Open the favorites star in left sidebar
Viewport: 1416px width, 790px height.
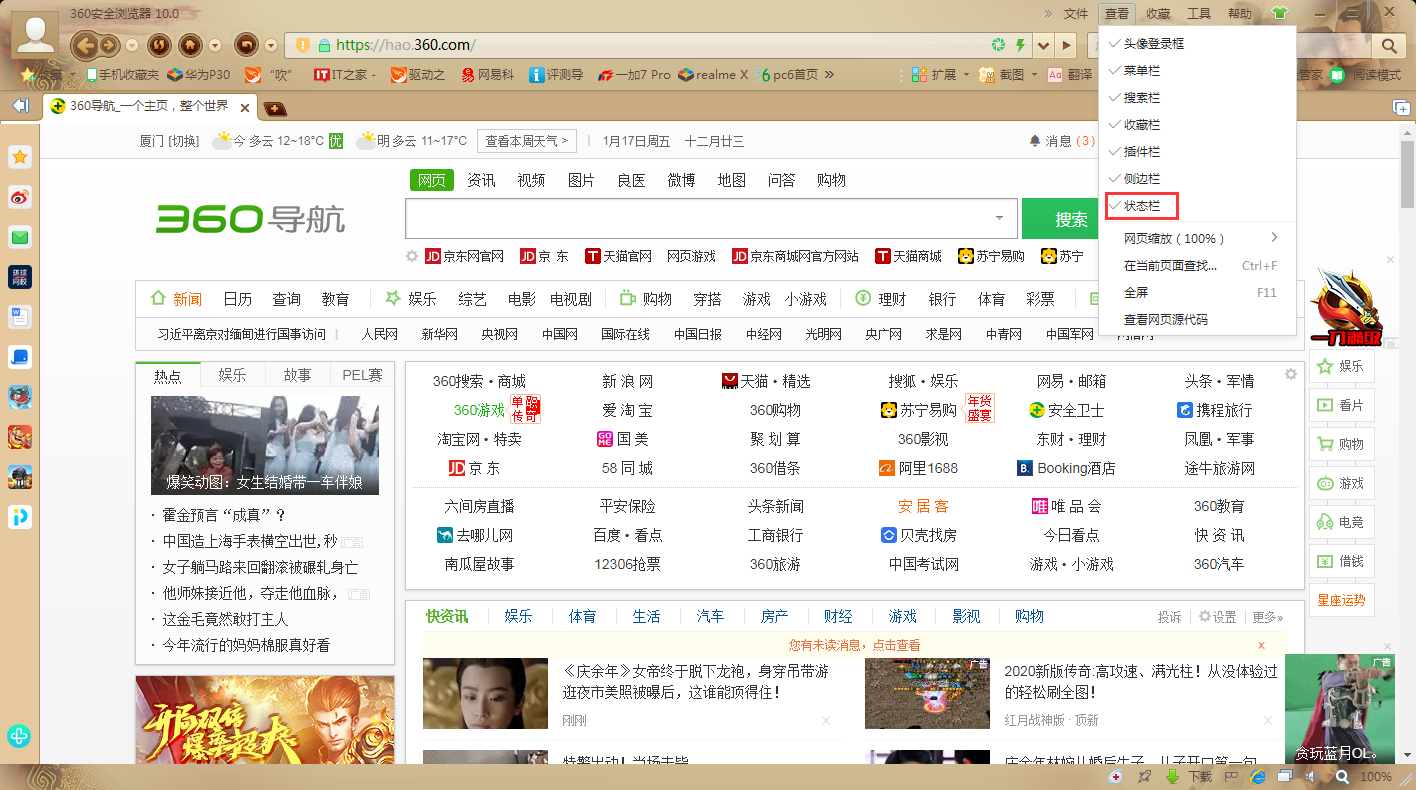point(20,157)
